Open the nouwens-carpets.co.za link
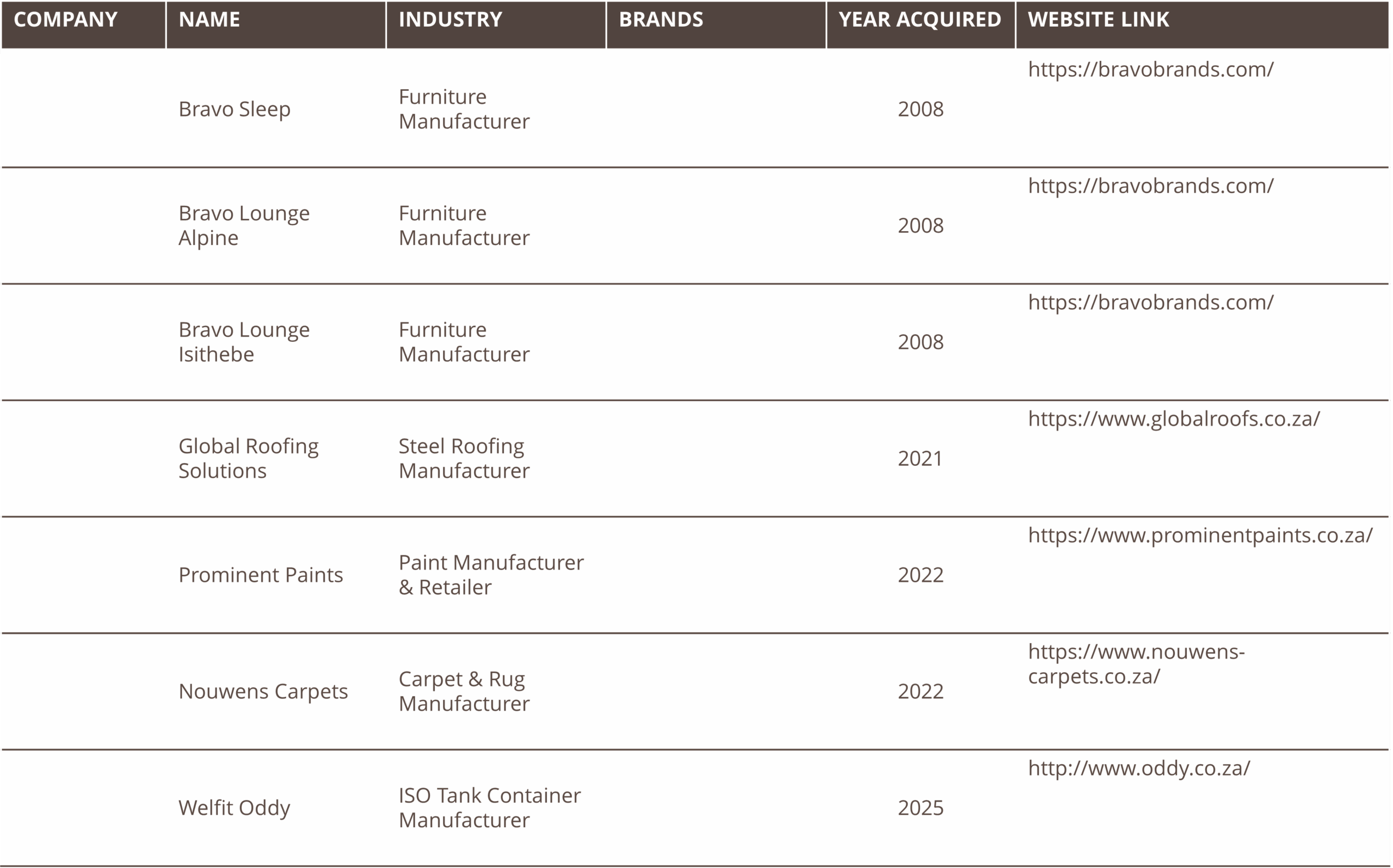Screen dimensions: 1393x868 1136,663
